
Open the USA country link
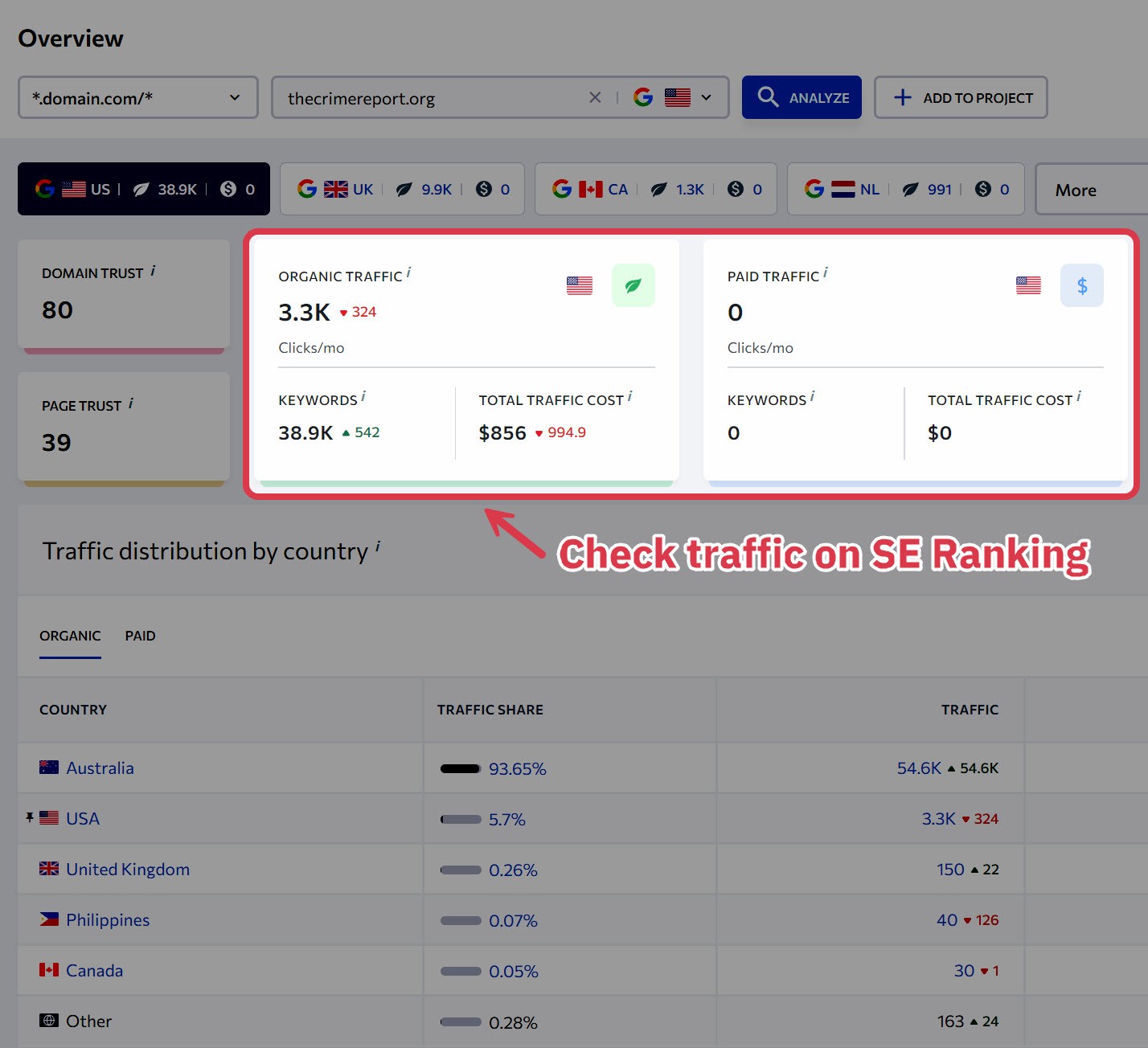[83, 819]
